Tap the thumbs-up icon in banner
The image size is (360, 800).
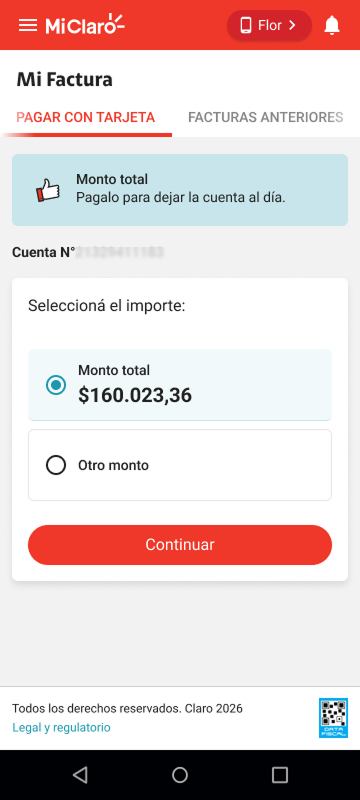(x=47, y=190)
